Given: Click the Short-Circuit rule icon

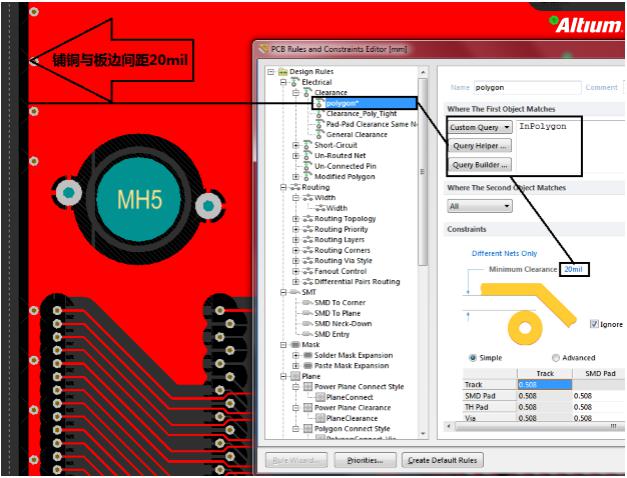Looking at the screenshot, I should pos(308,145).
